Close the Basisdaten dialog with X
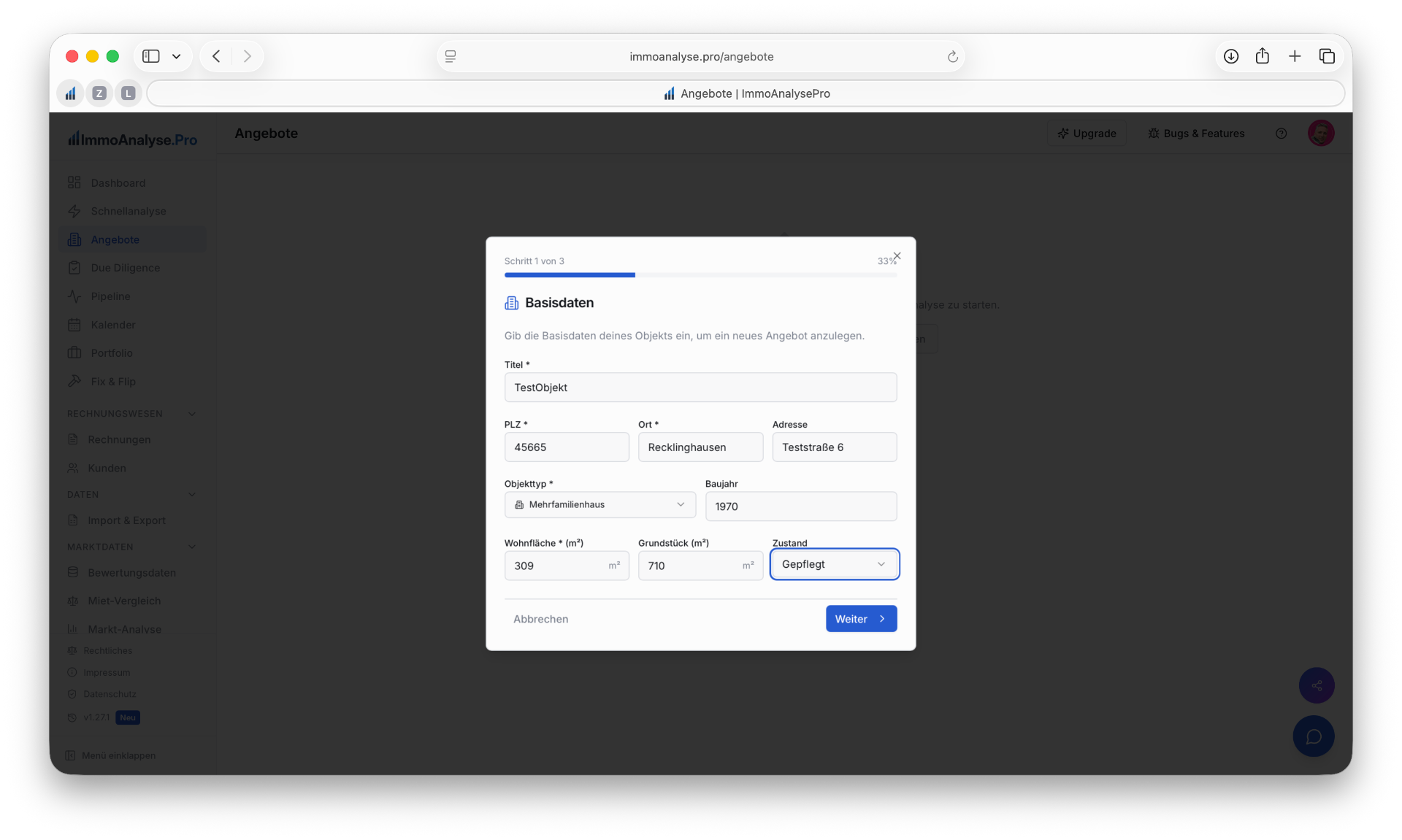 click(897, 256)
